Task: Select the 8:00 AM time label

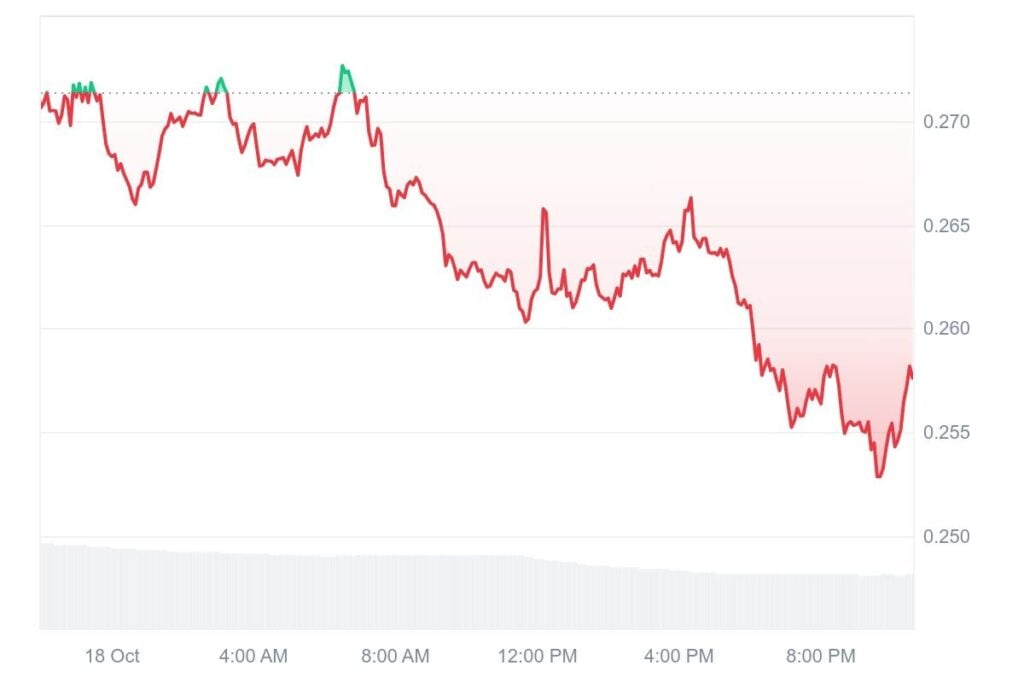Action: [395, 657]
